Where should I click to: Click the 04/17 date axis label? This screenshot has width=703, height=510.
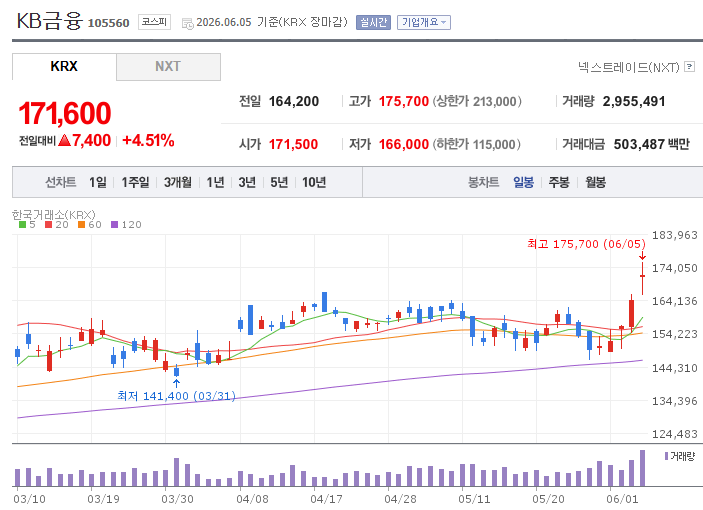coord(326,499)
